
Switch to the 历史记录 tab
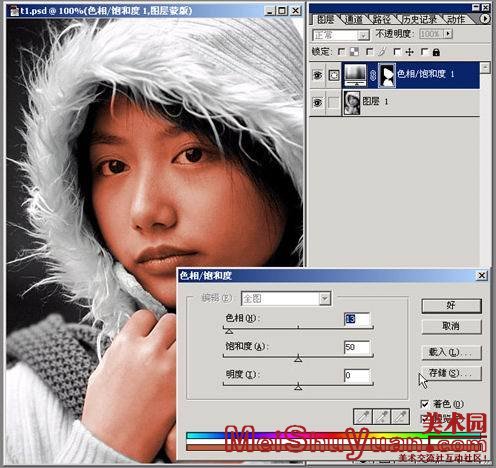coord(420,19)
